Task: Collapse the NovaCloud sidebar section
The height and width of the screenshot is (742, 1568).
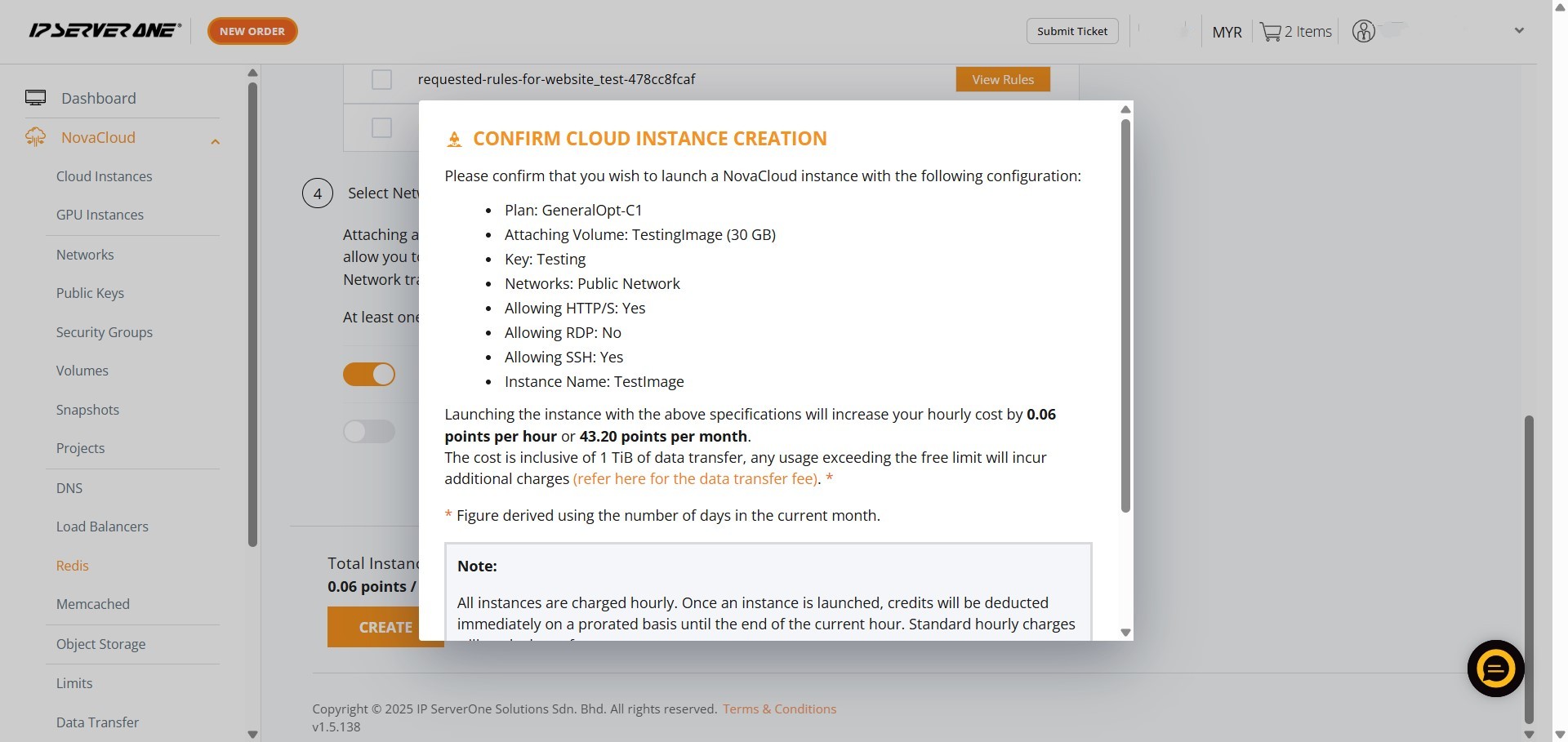Action: click(215, 142)
